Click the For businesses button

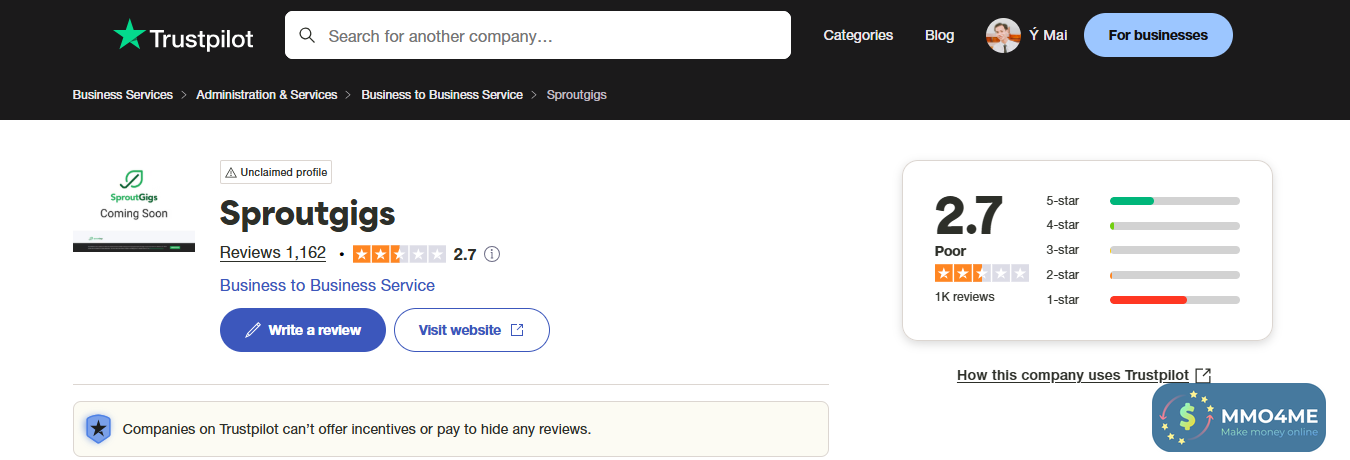[1158, 35]
